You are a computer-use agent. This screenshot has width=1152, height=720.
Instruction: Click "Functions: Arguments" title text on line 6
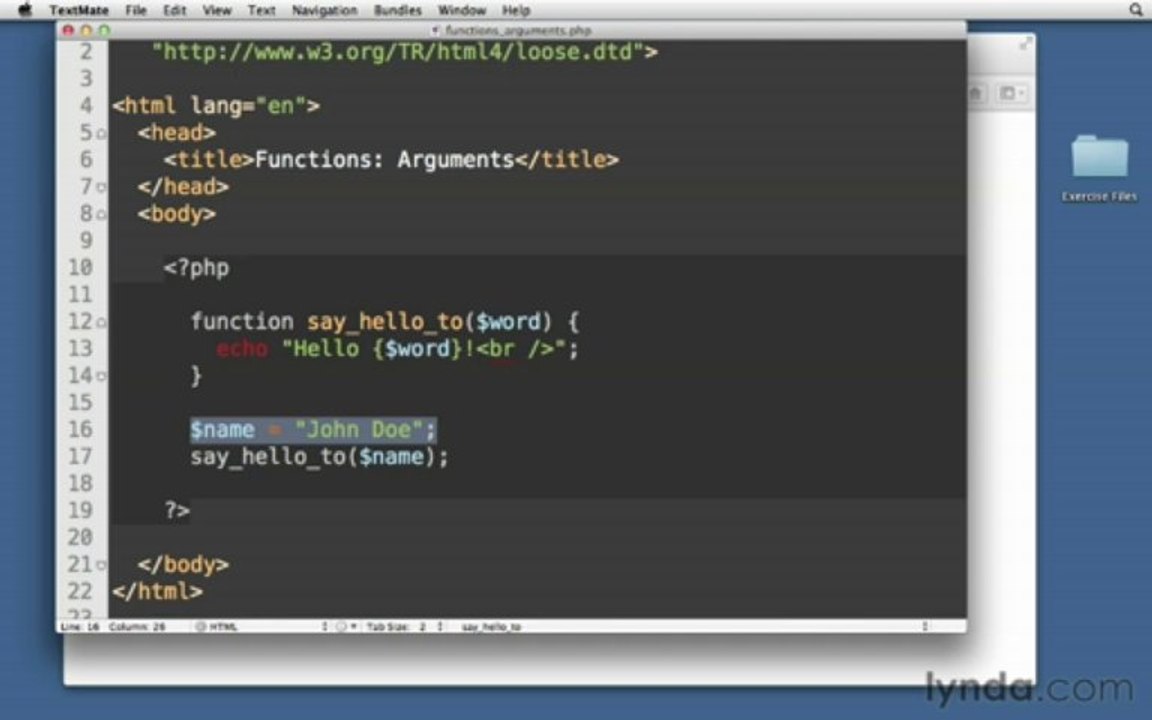click(x=384, y=159)
